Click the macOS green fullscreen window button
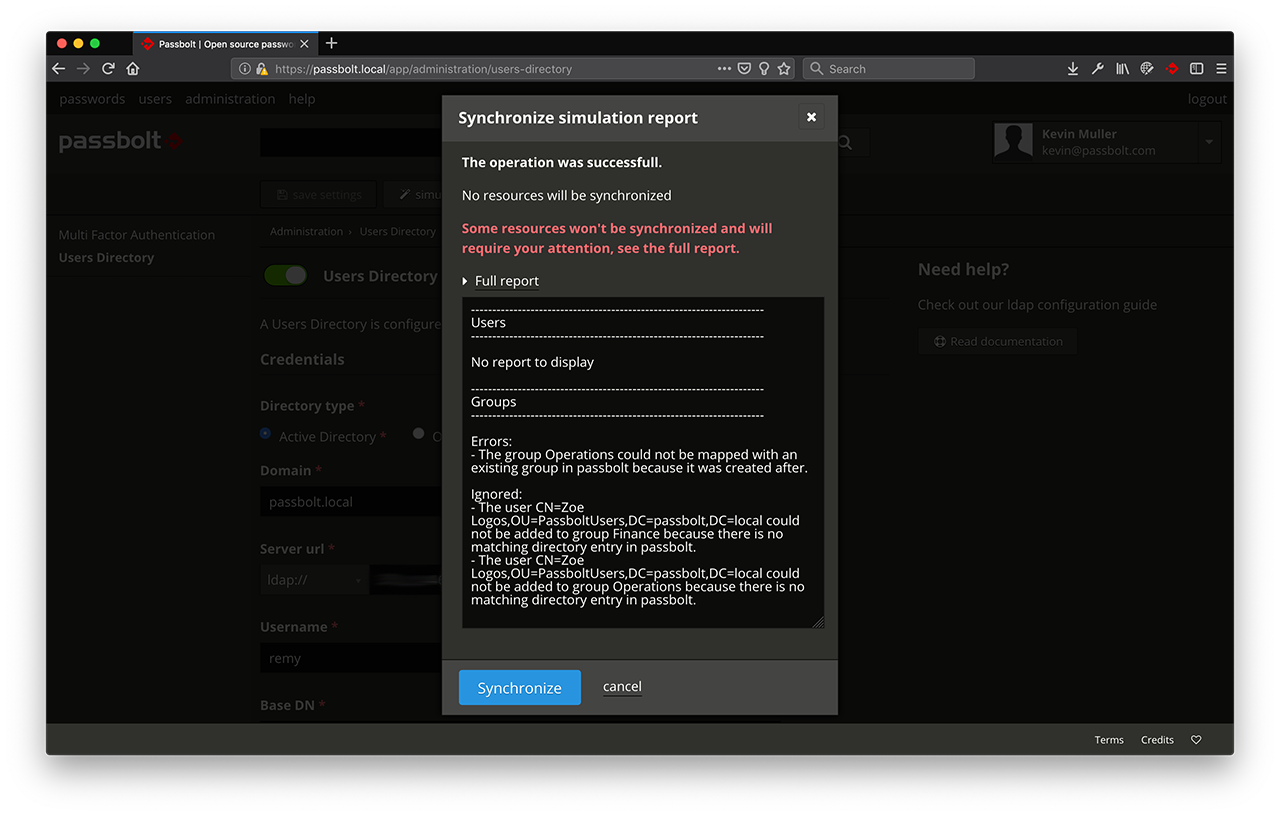This screenshot has width=1280, height=816. [95, 44]
